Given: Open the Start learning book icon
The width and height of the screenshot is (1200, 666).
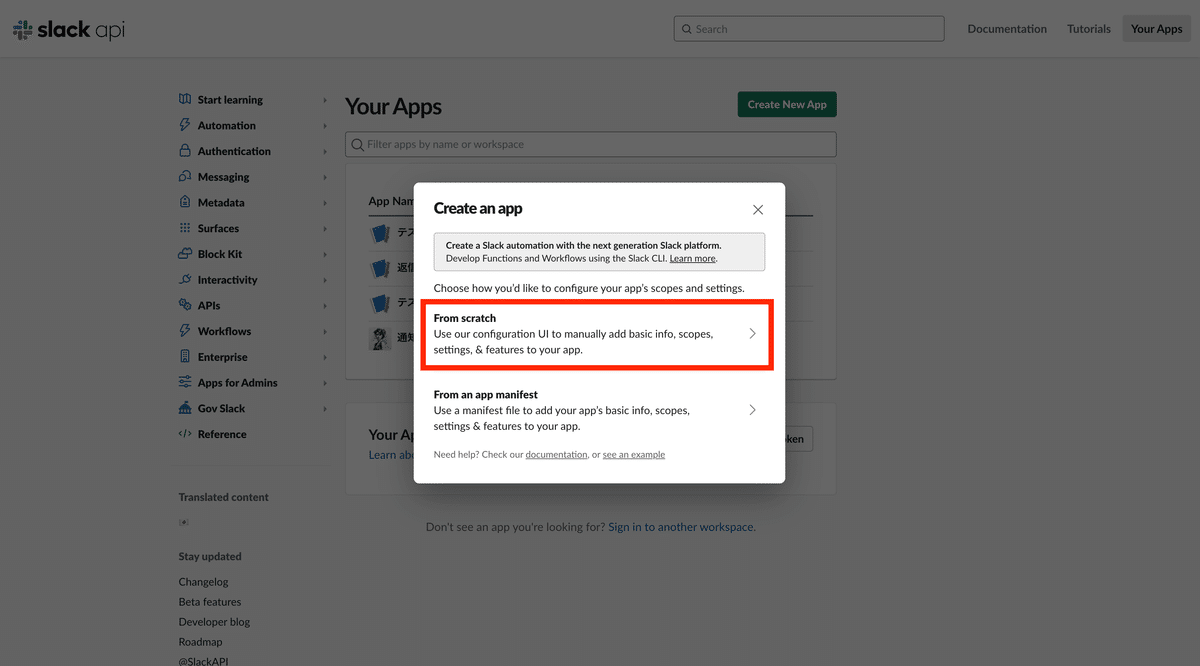Looking at the screenshot, I should (x=185, y=99).
